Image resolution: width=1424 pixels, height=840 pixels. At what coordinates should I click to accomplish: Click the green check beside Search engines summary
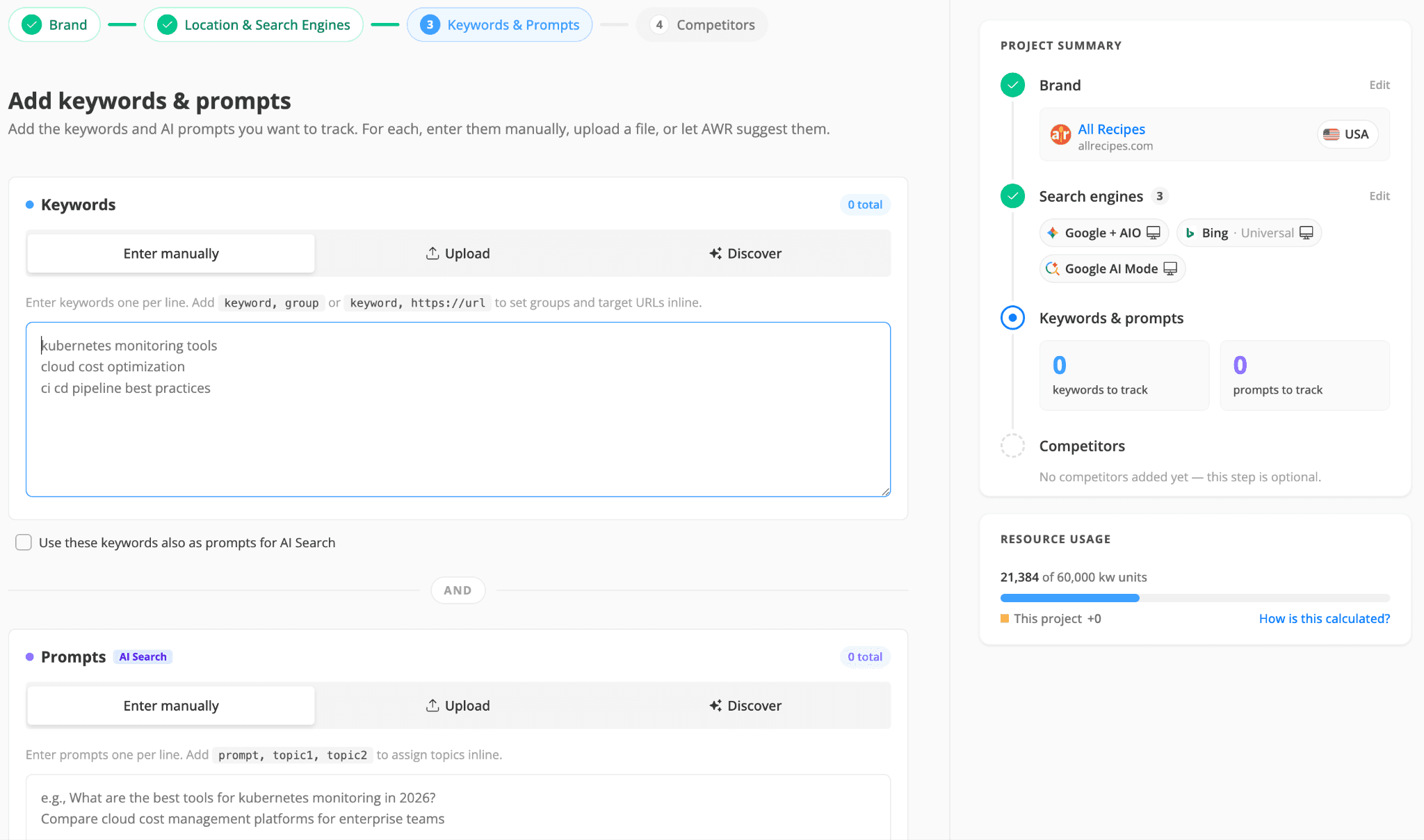coord(1012,196)
